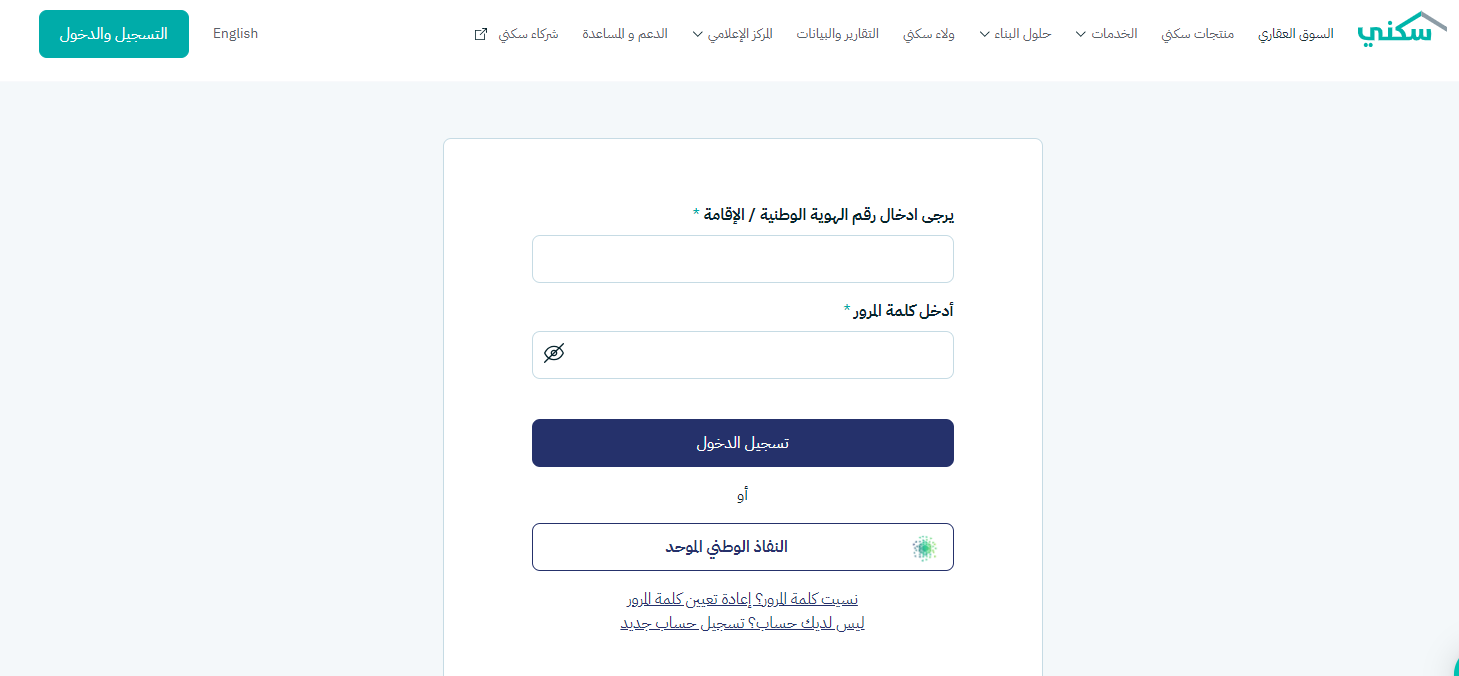Click the forgot password reset link

742,599
